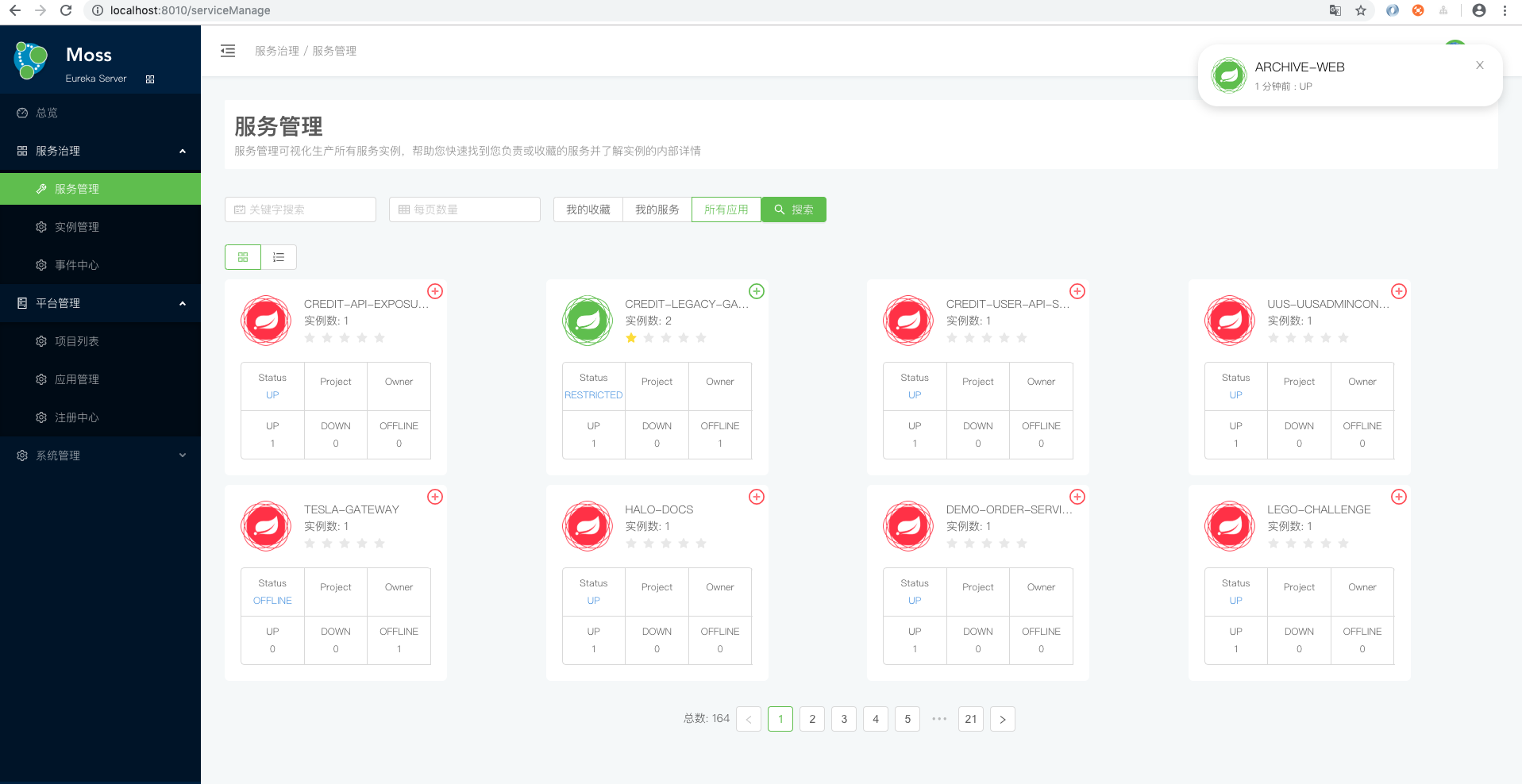Click the green 搜索 button
Viewport: 1522px width, 784px height.
794,209
